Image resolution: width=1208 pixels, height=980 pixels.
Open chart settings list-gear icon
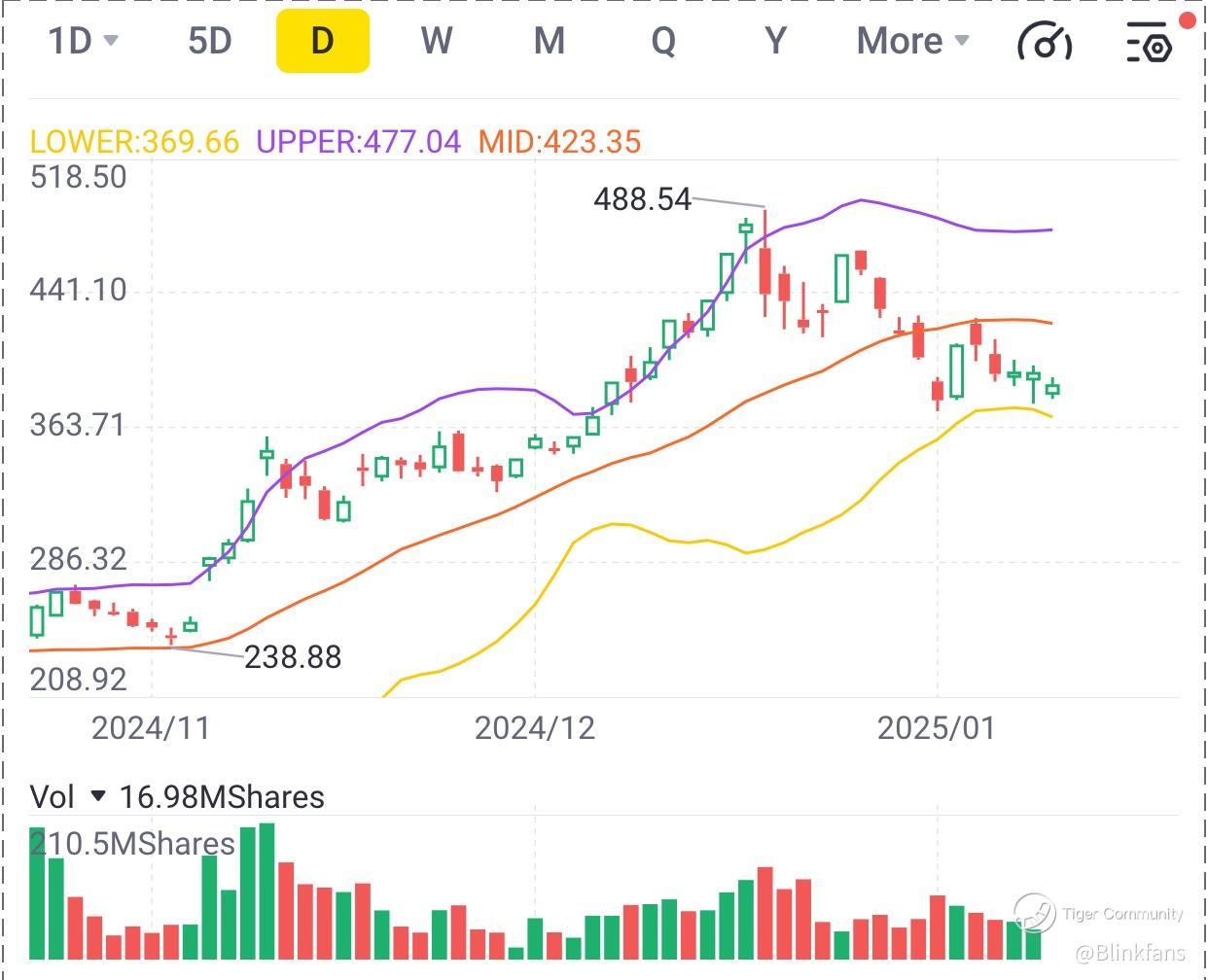coord(1149,42)
